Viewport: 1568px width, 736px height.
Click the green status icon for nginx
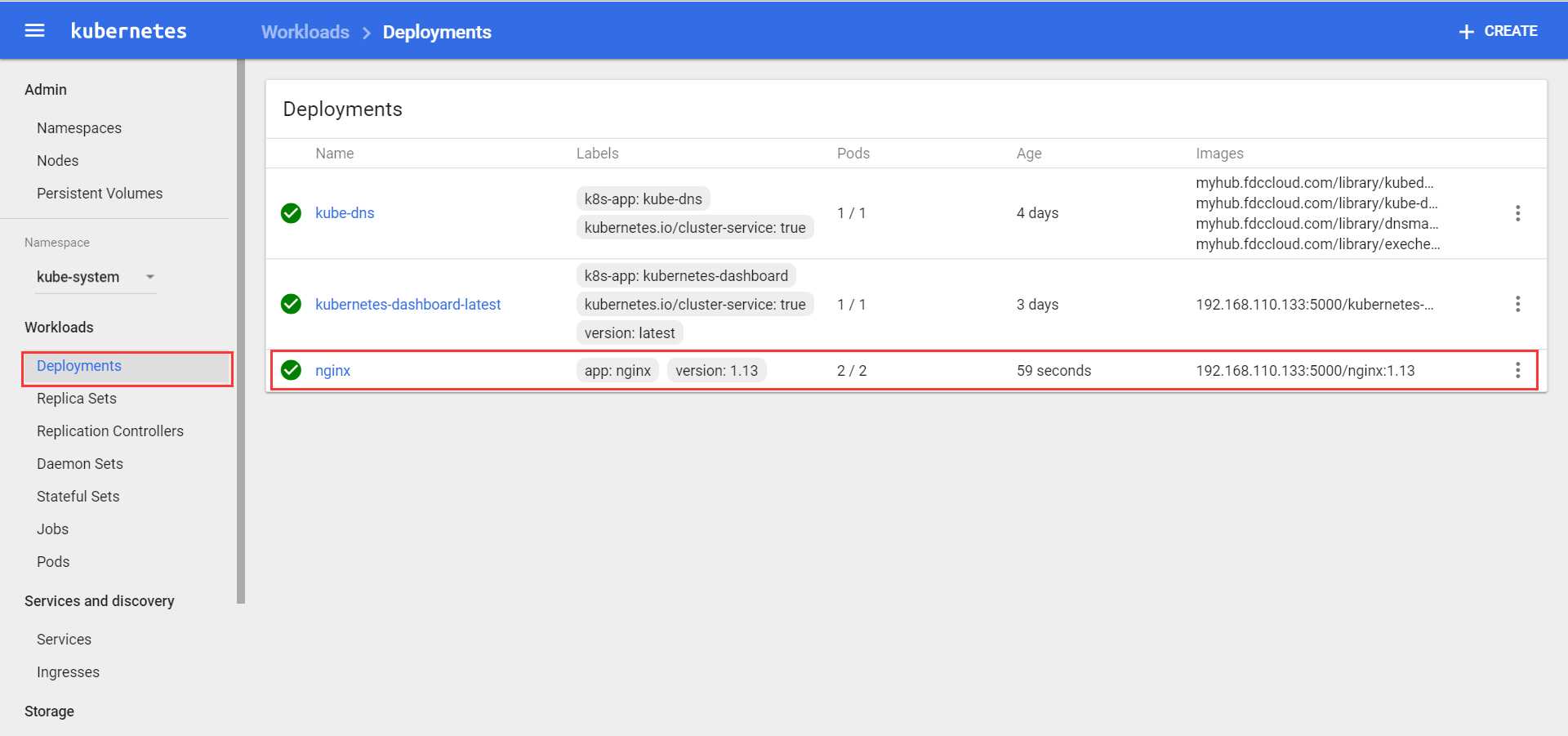point(291,371)
